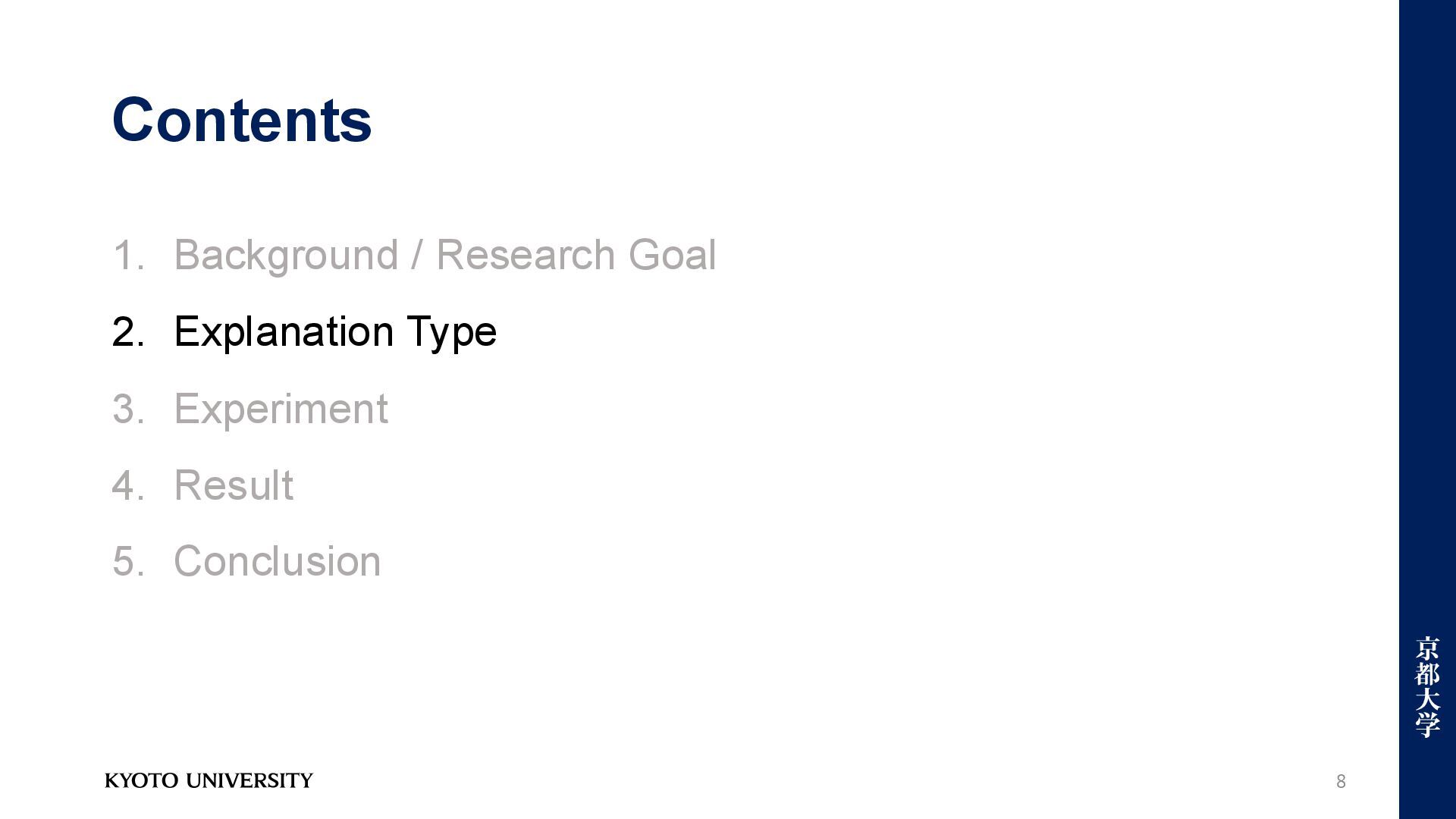Click the vertical 京都大学 logo
This screenshot has width=1456, height=819.
(1427, 686)
